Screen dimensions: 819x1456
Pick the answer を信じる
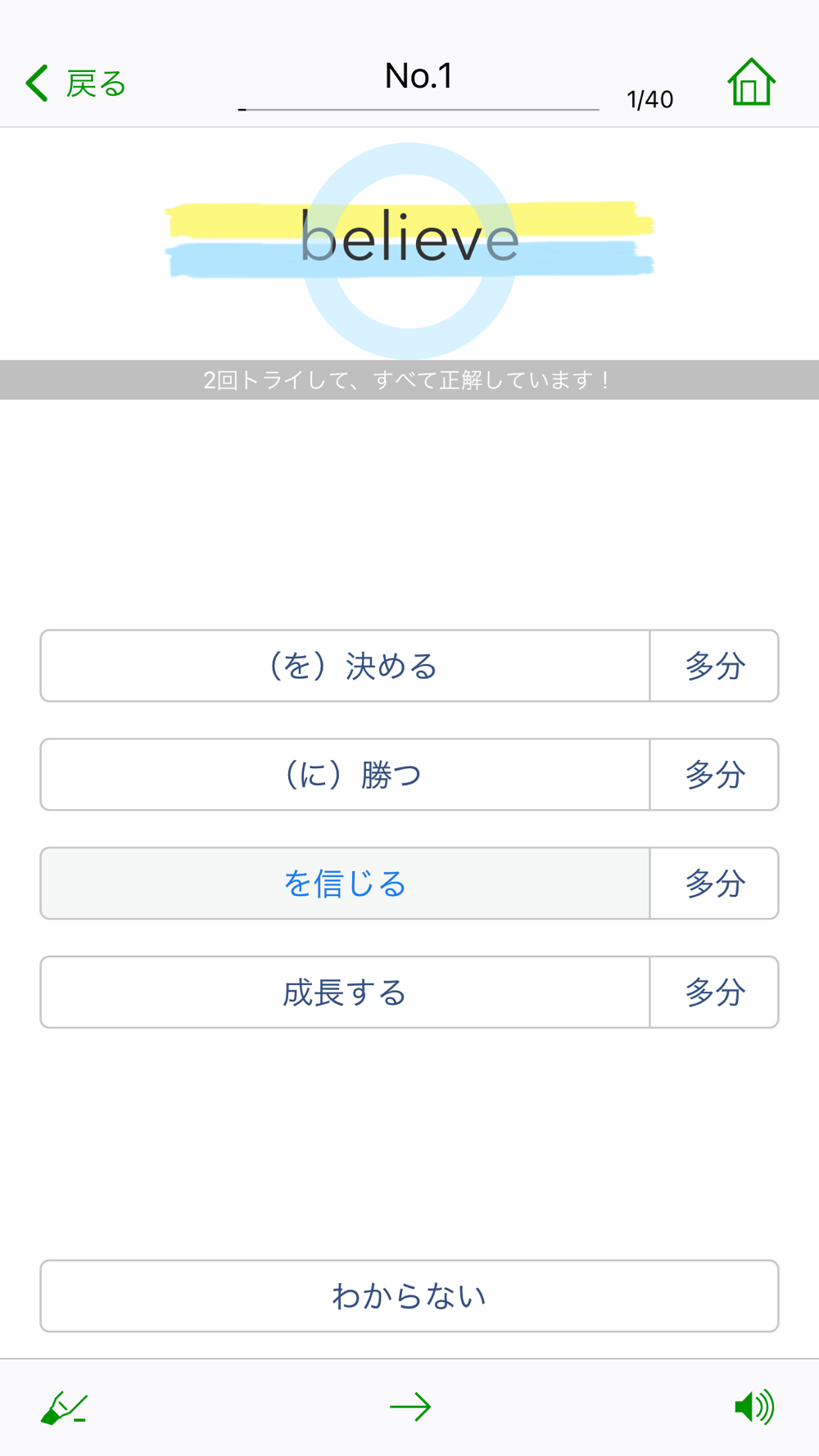pos(345,884)
